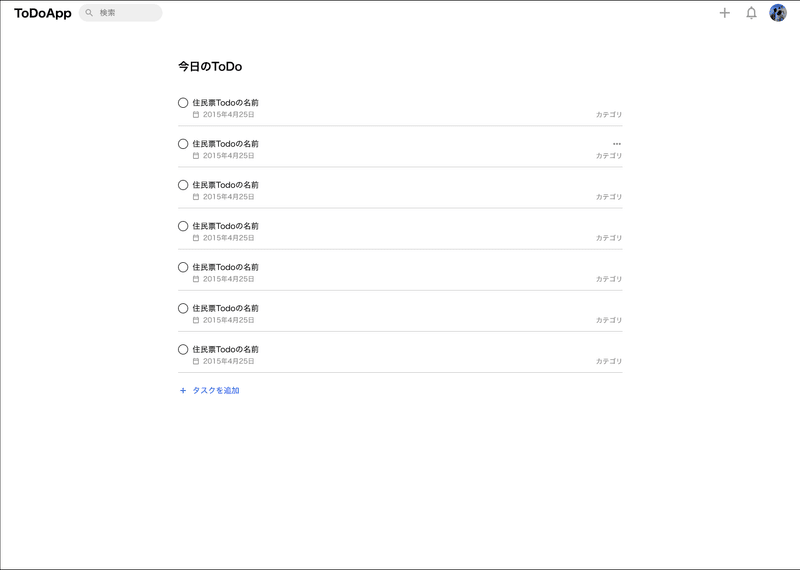Image resolution: width=800 pixels, height=570 pixels.
Task: Click calendar icon of third todo
Action: pos(196,197)
